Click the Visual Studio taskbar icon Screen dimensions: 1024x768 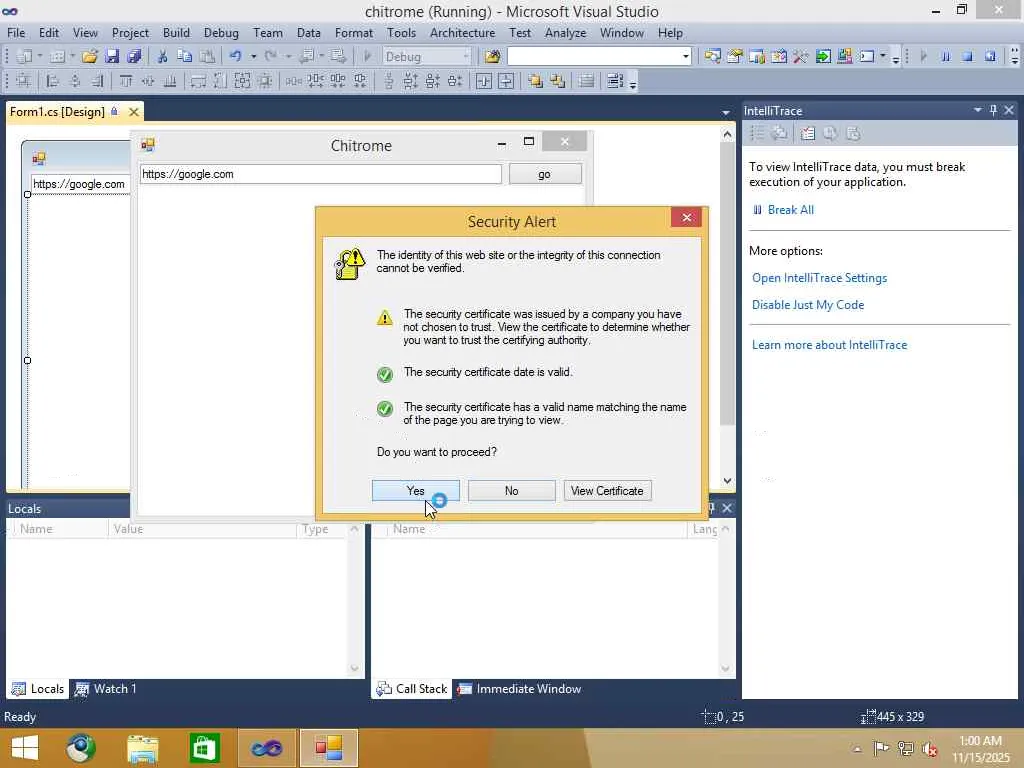[266, 748]
